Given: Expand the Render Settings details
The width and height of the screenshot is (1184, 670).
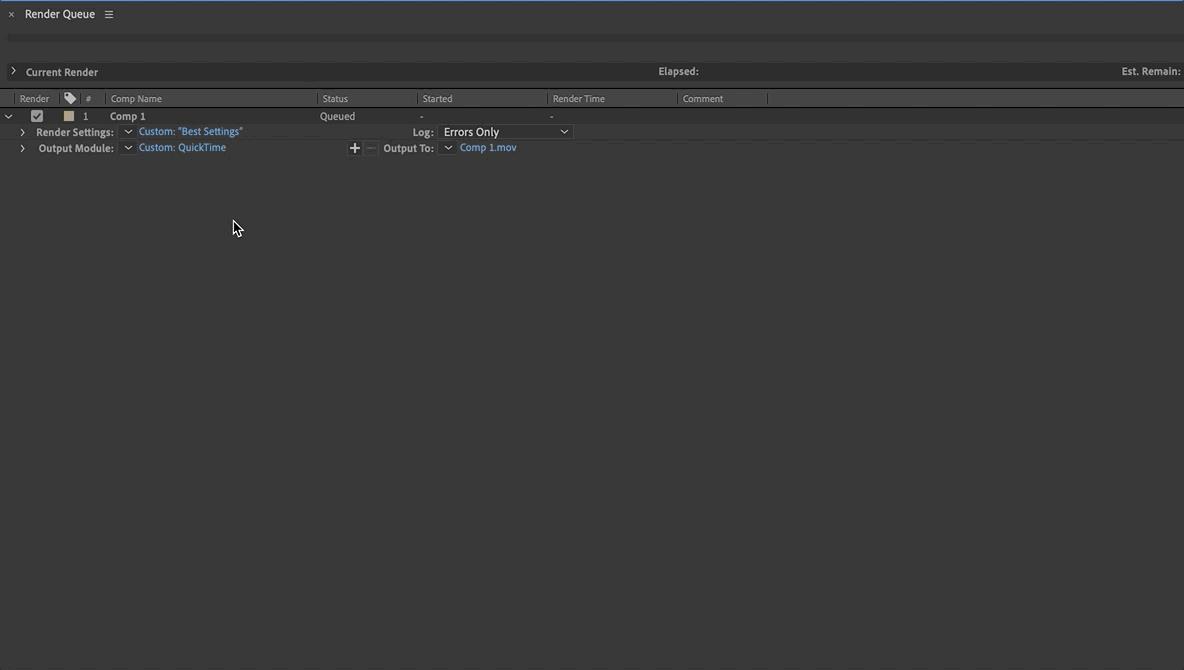Looking at the screenshot, I should [x=23, y=132].
